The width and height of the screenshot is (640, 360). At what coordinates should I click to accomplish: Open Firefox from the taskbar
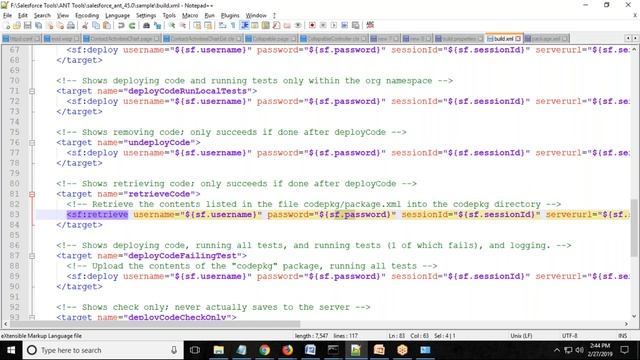click(287, 350)
